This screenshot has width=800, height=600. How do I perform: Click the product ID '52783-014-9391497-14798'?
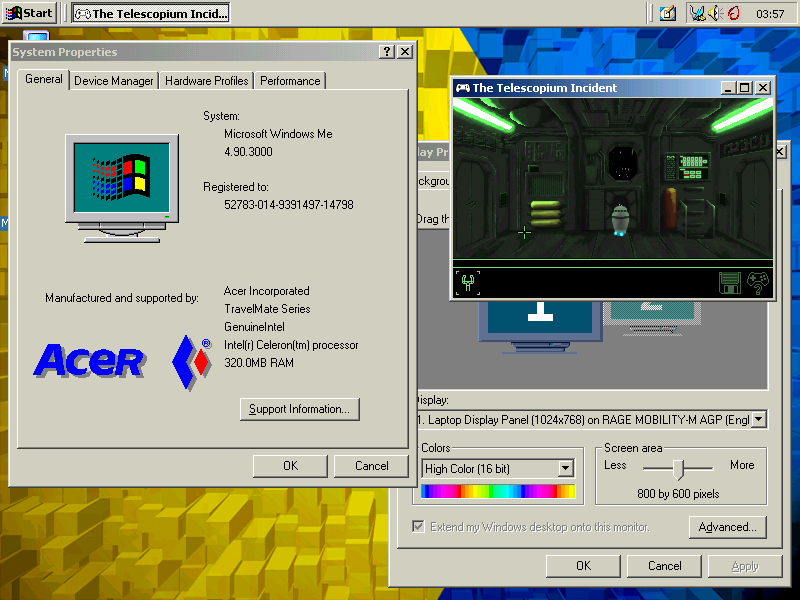pos(289,205)
